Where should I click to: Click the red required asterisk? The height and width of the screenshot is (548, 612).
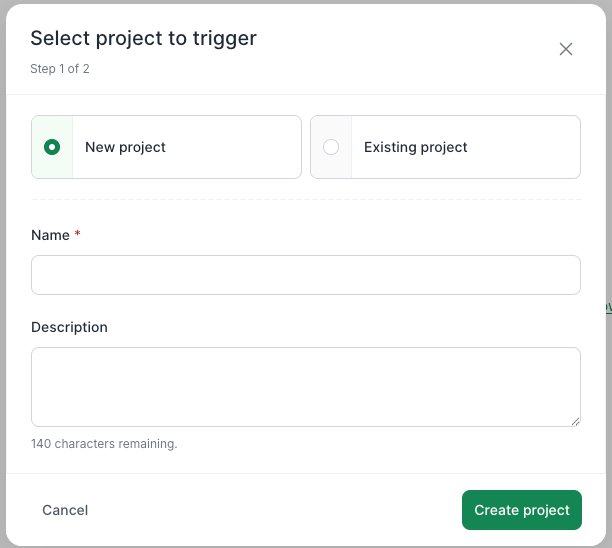click(78, 235)
